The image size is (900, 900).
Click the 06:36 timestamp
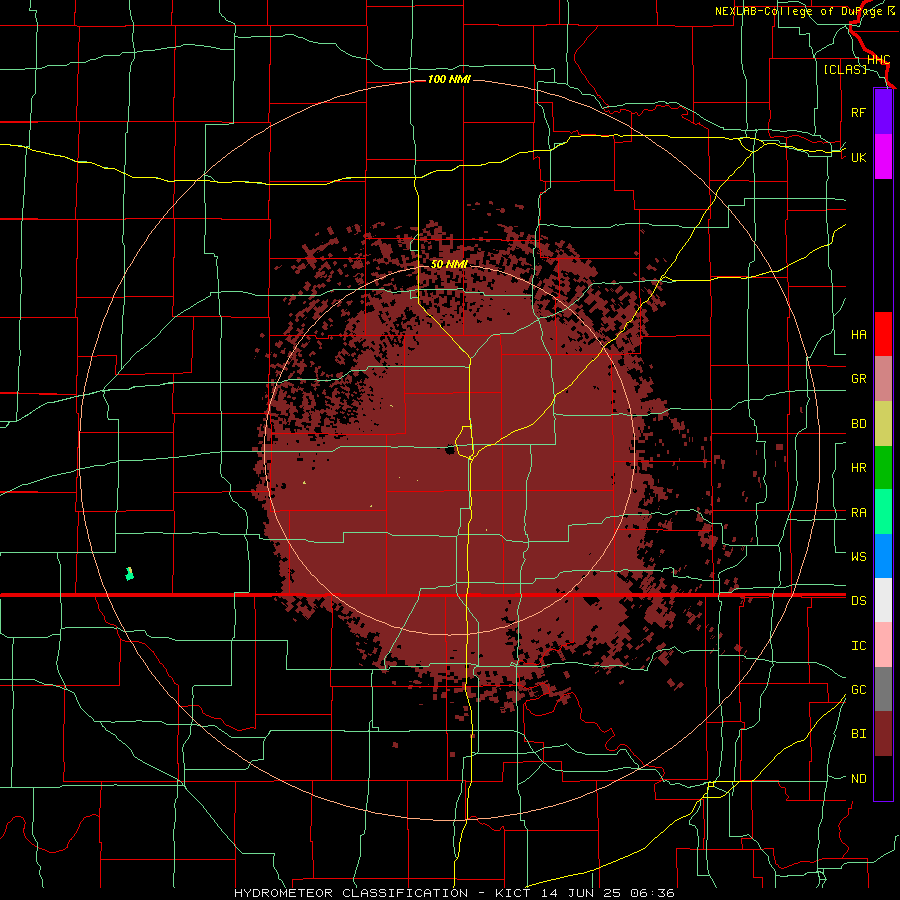coord(652,893)
